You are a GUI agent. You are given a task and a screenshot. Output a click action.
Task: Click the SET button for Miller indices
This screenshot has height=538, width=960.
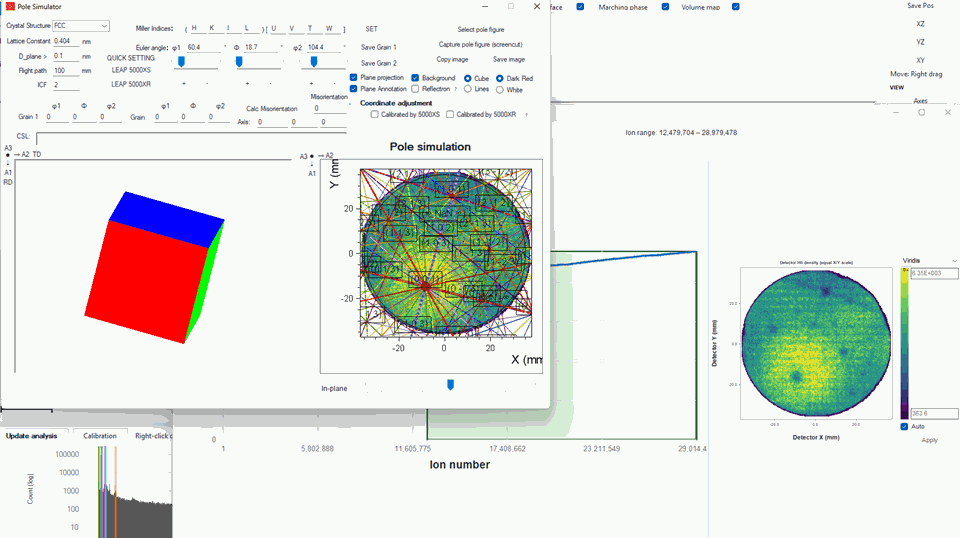point(372,29)
